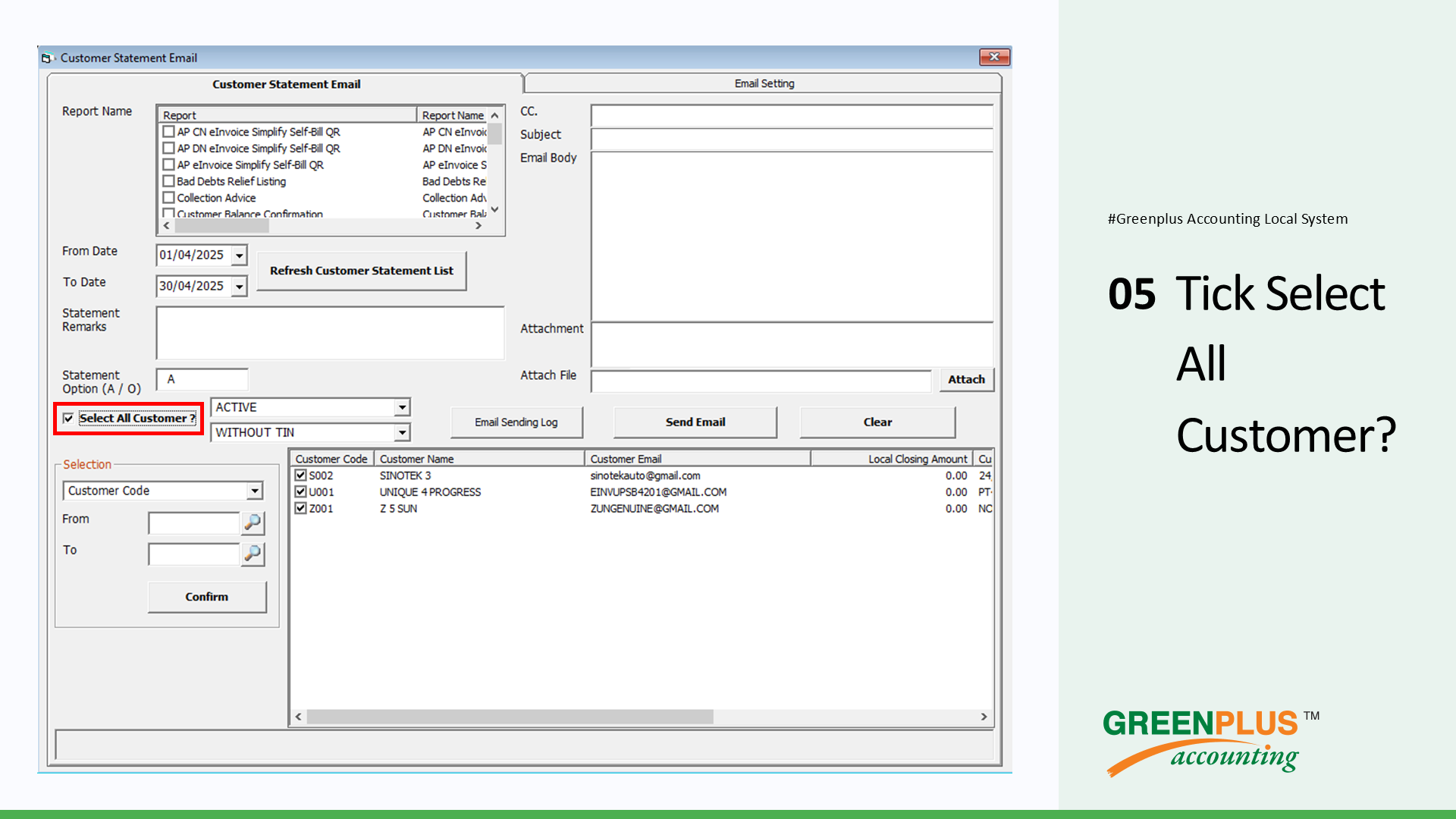
Task: Select the Customer Statement Email tab
Action: pyautogui.click(x=286, y=84)
